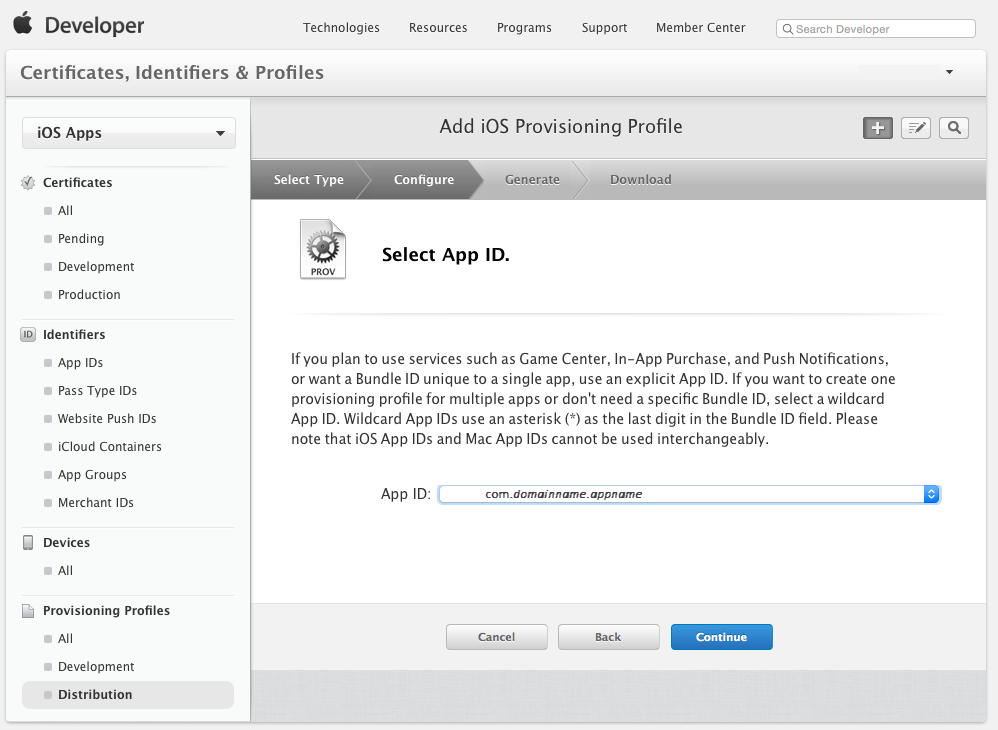Open App IDs under Identifiers
The image size is (998, 730).
(79, 362)
